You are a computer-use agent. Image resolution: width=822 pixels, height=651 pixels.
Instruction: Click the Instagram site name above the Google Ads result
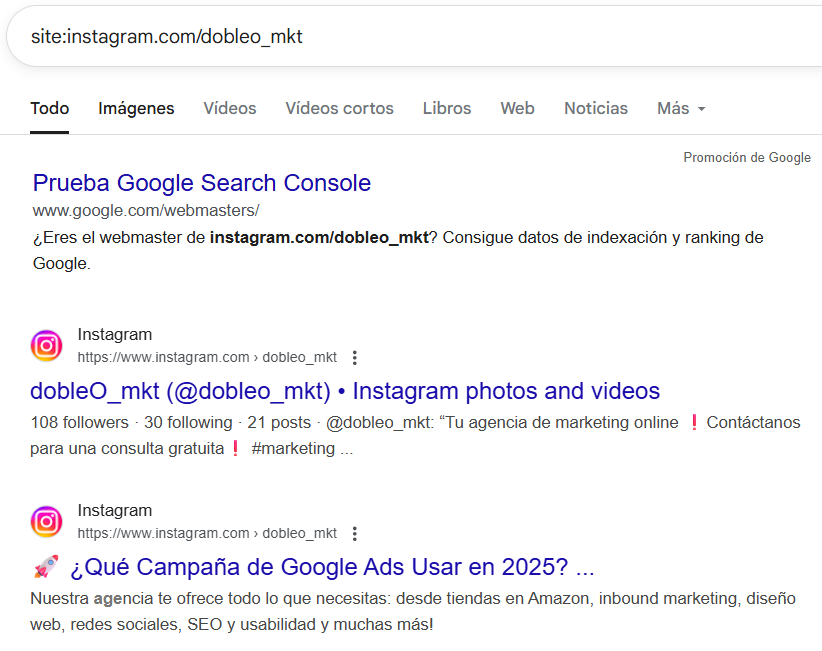(114, 511)
